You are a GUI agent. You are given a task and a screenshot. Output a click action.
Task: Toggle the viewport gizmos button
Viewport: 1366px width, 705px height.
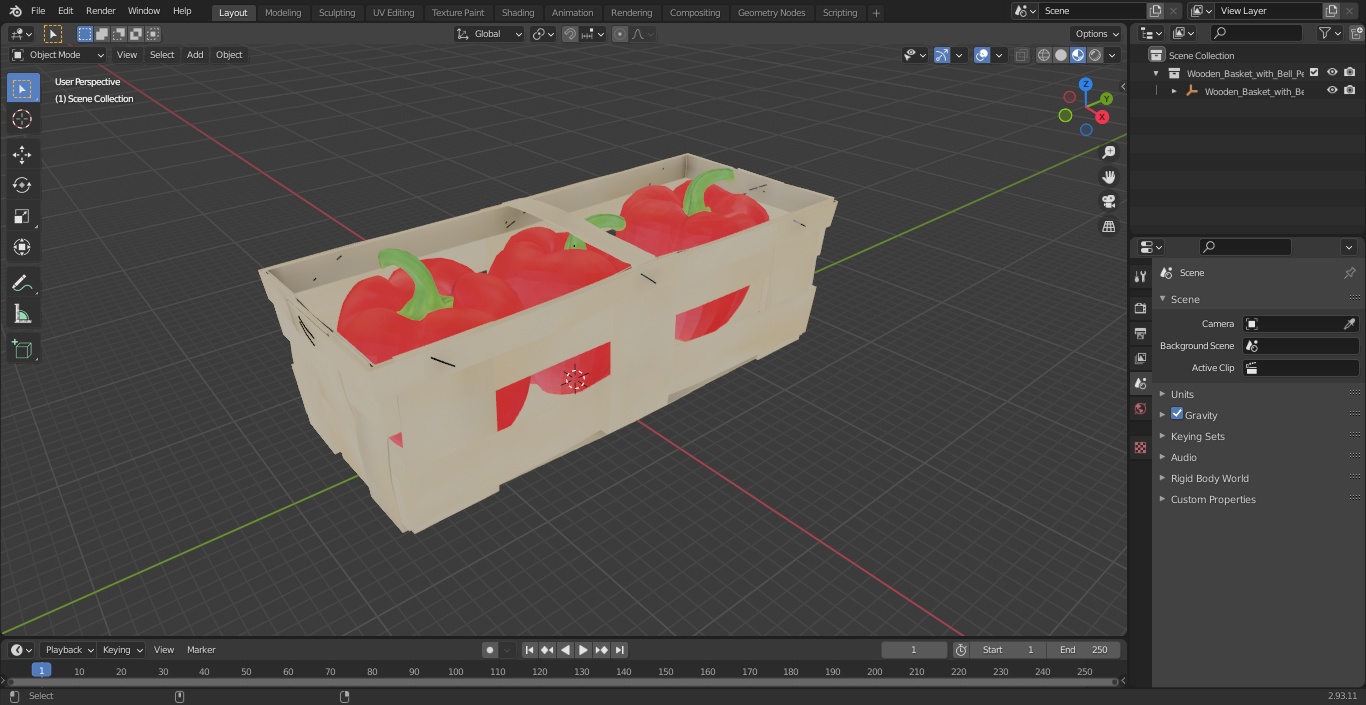942,55
